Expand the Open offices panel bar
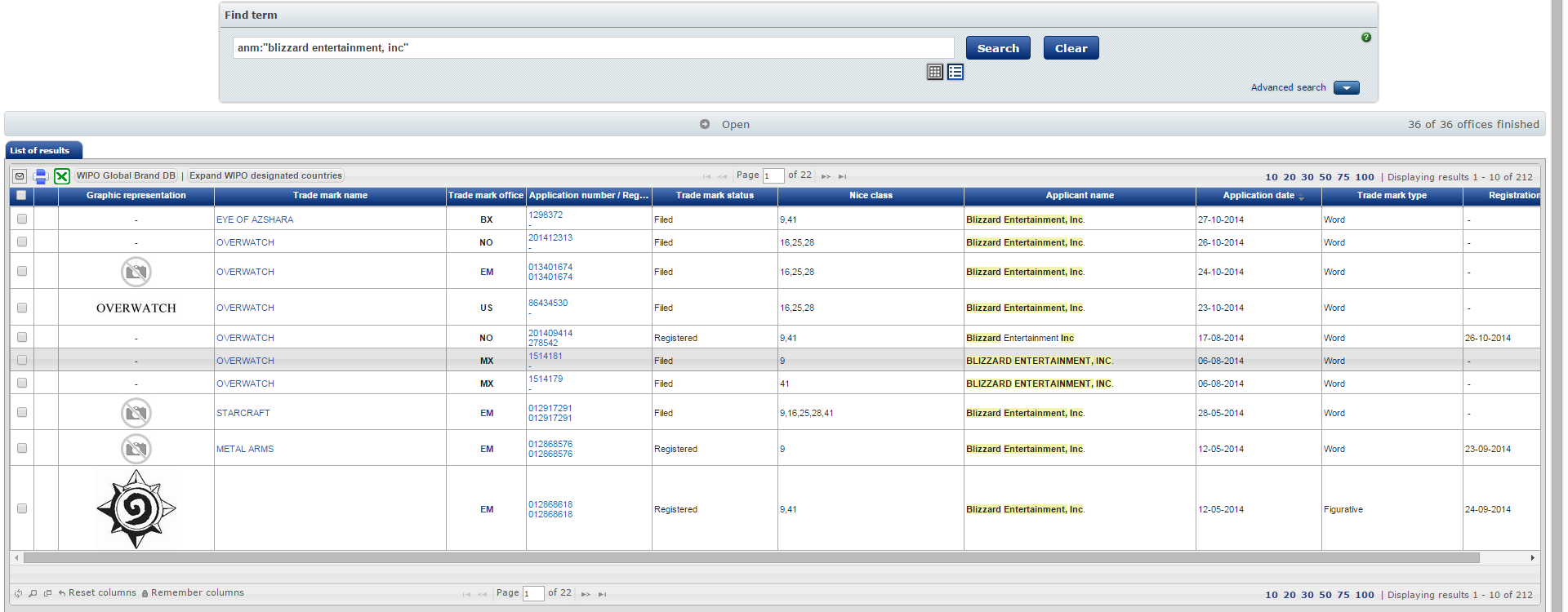The image size is (1568, 612). [x=774, y=124]
